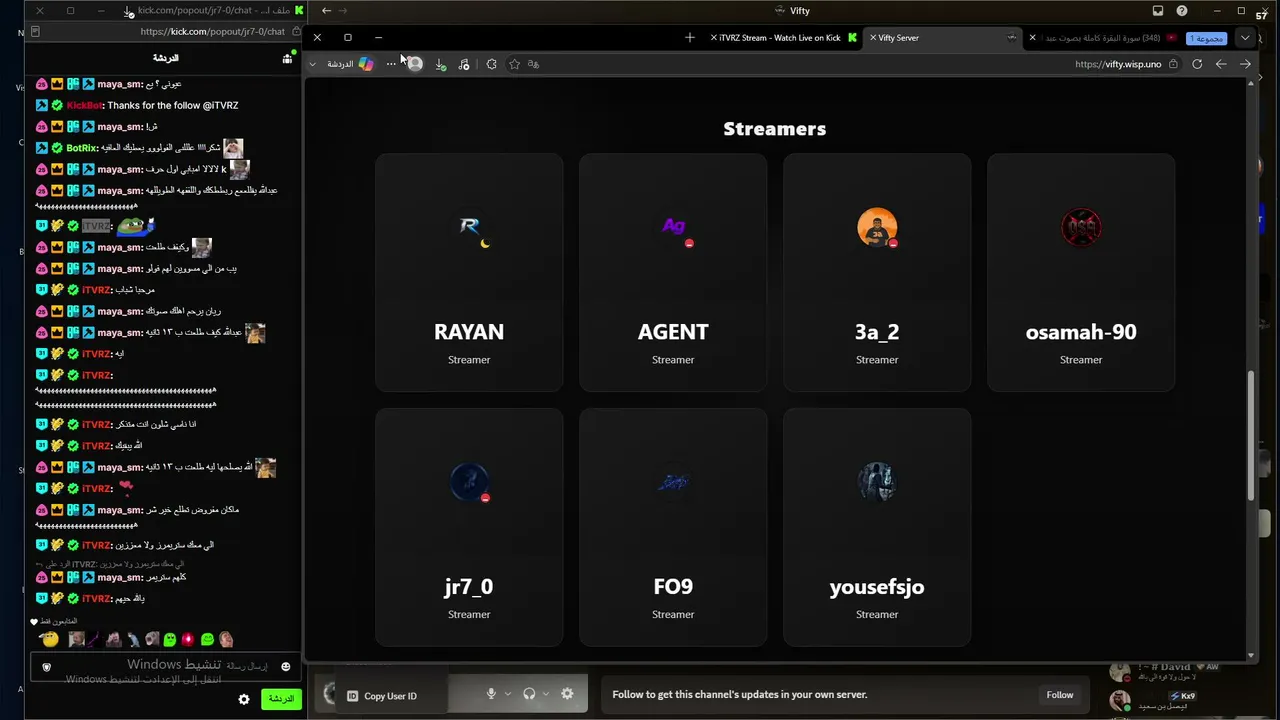
Task: Click the KickBot follow thanks message
Action: pos(137,105)
